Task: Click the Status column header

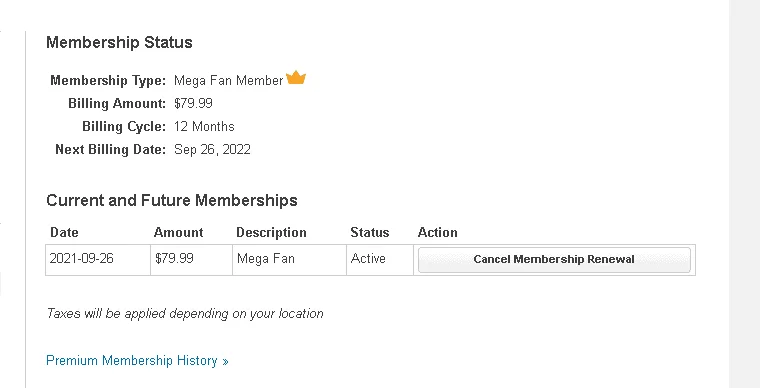Action: click(370, 233)
